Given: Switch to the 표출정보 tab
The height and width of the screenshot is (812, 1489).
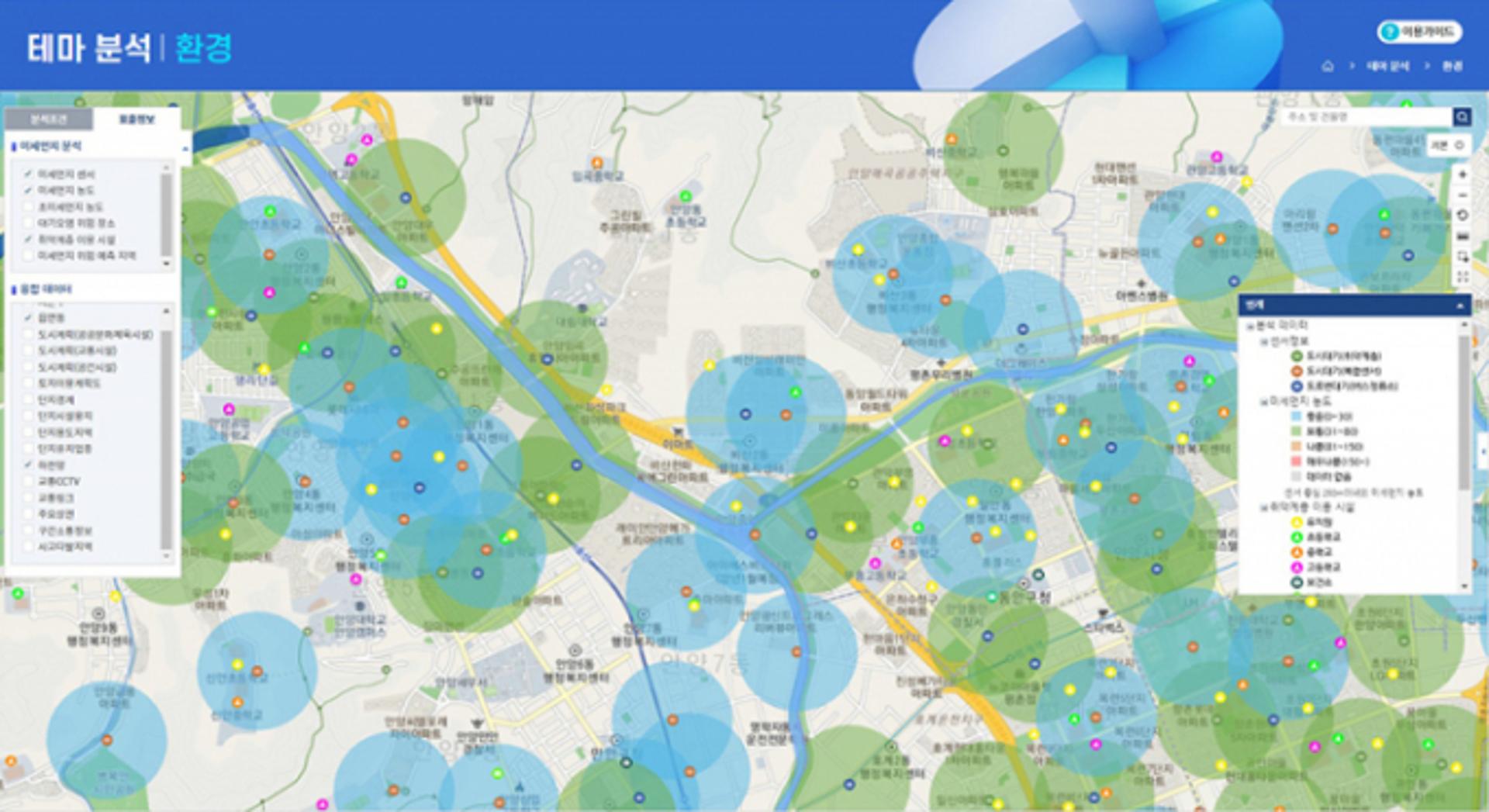Looking at the screenshot, I should [136, 119].
